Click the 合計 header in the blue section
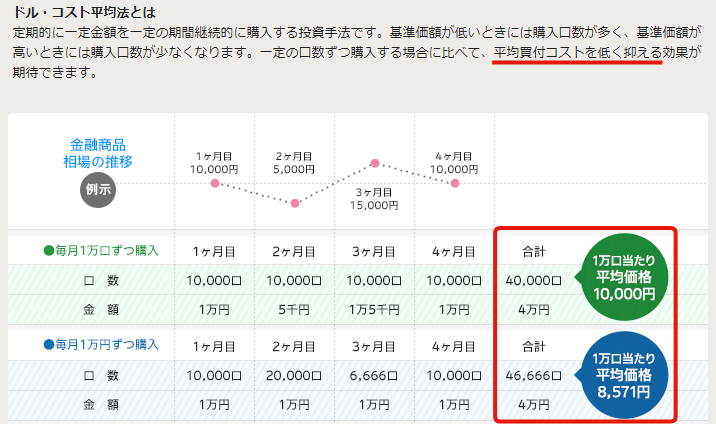The image size is (716, 424). [x=533, y=347]
